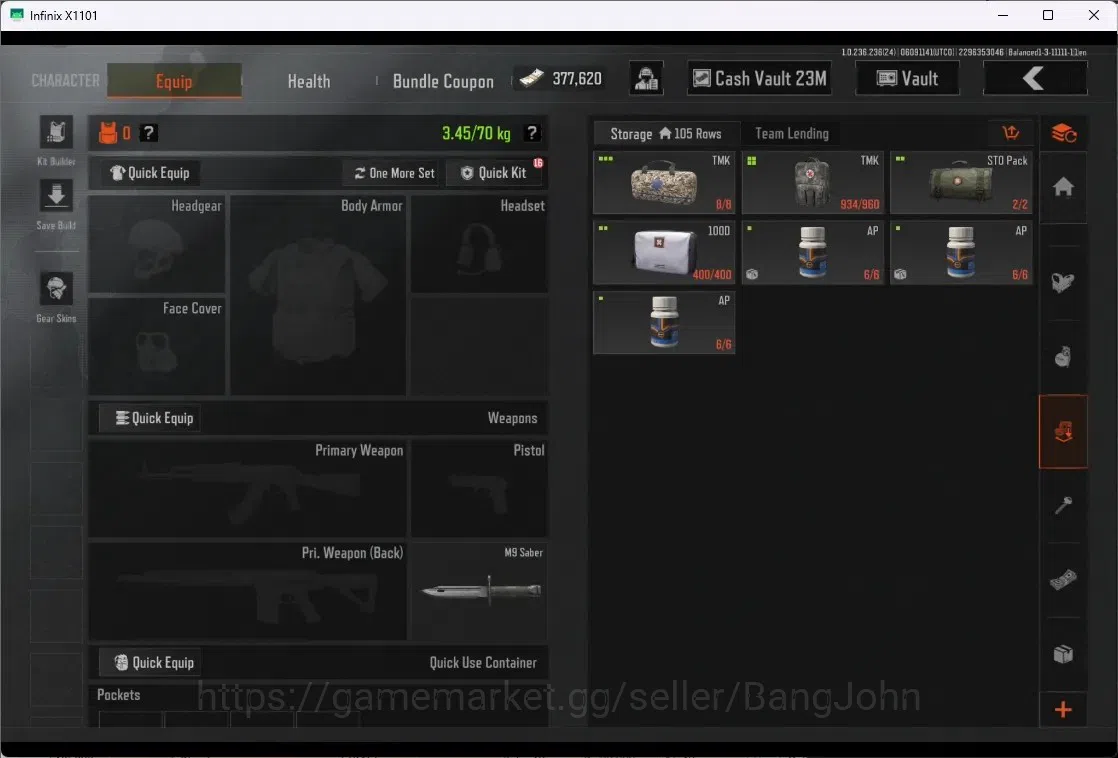Select the empty Face Cover slot
Image resolution: width=1118 pixels, height=758 pixels.
[x=157, y=346]
